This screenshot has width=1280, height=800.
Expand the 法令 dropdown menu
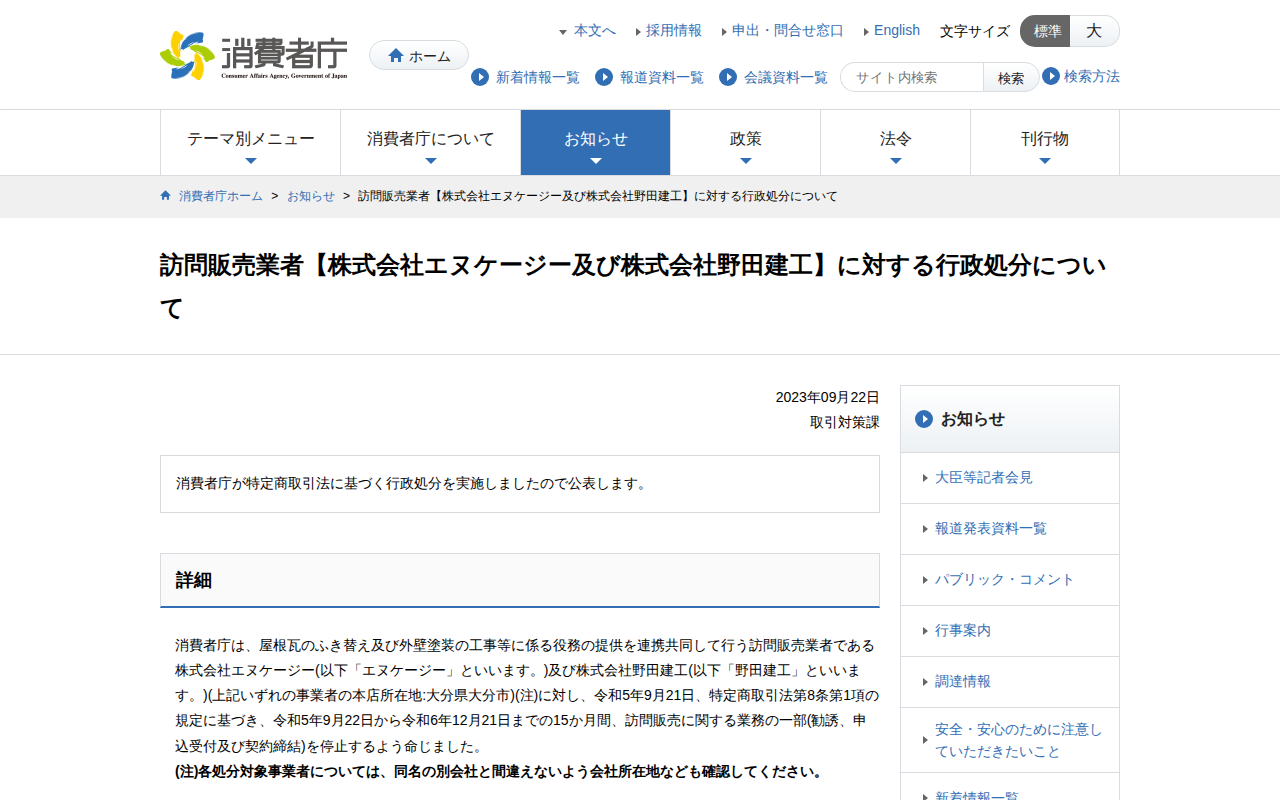pyautogui.click(x=896, y=142)
